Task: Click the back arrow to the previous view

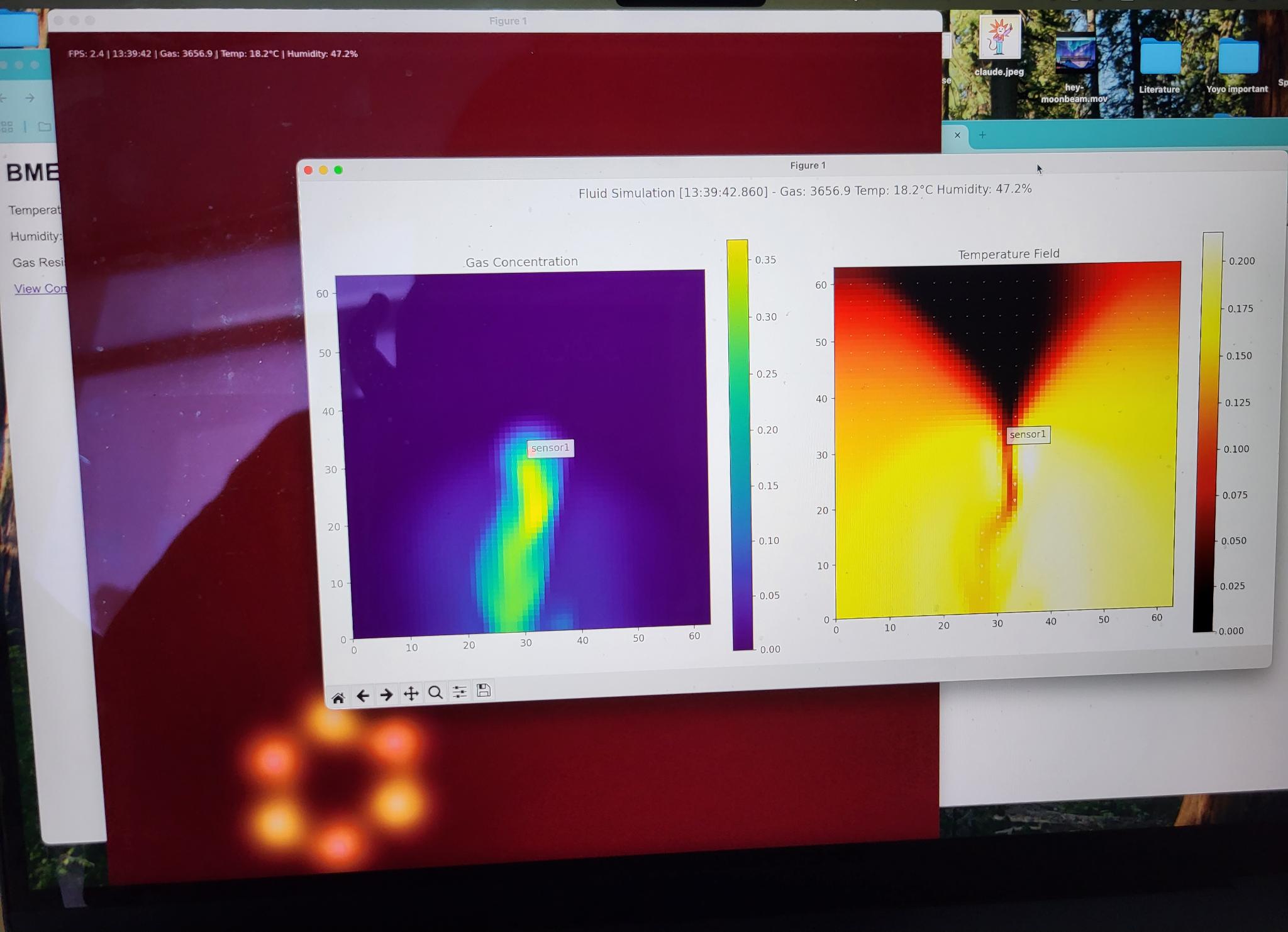Action: pos(362,696)
